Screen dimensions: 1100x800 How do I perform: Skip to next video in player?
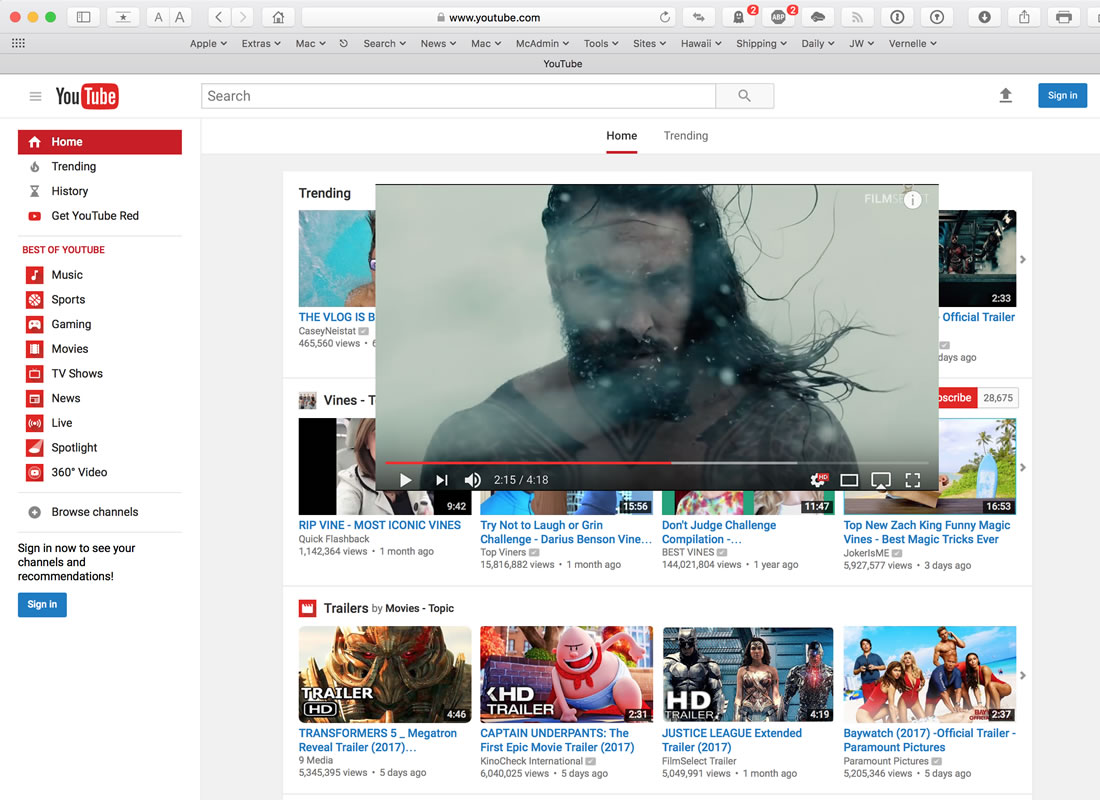point(441,480)
